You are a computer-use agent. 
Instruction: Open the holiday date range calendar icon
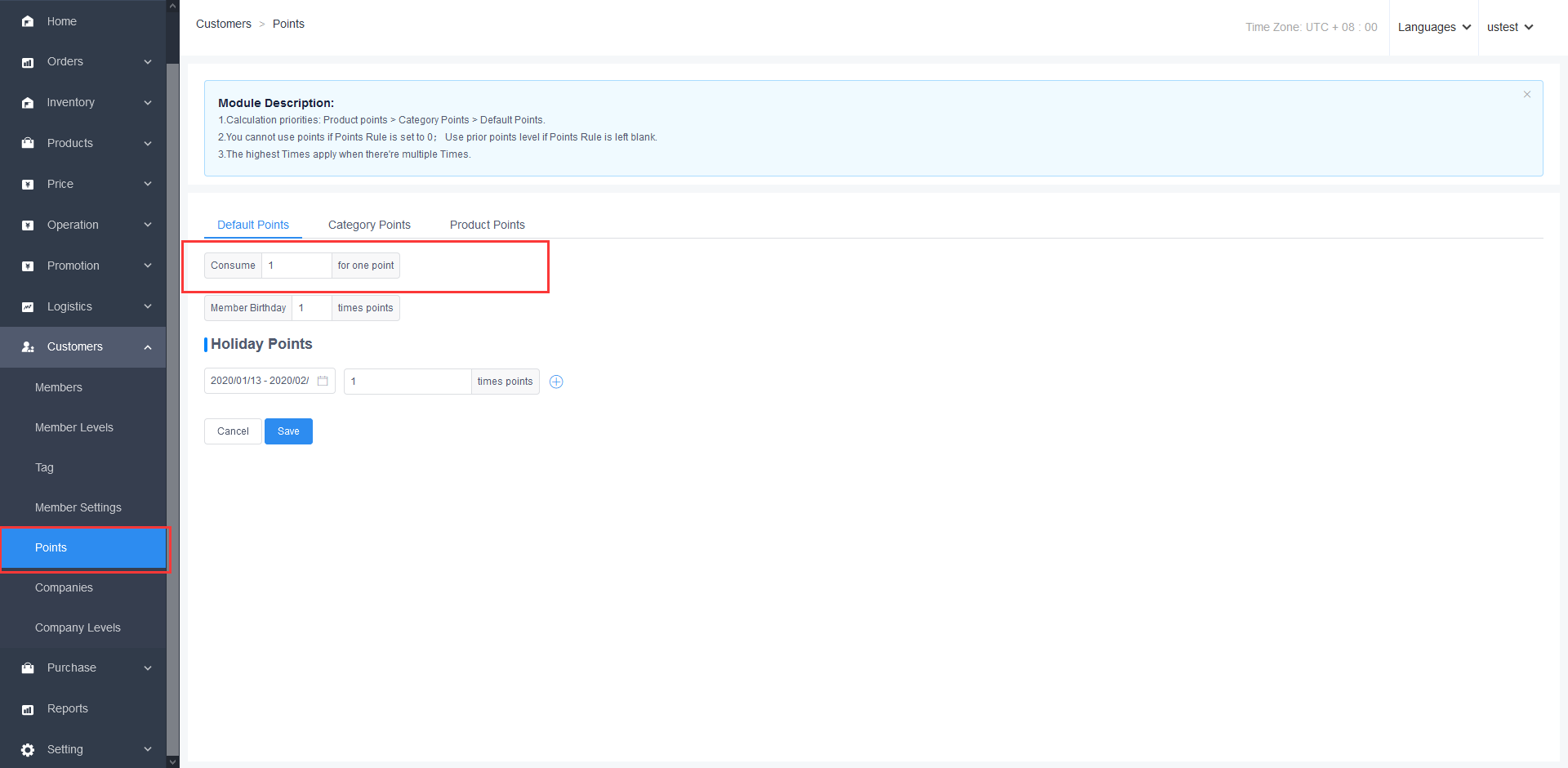click(x=323, y=381)
